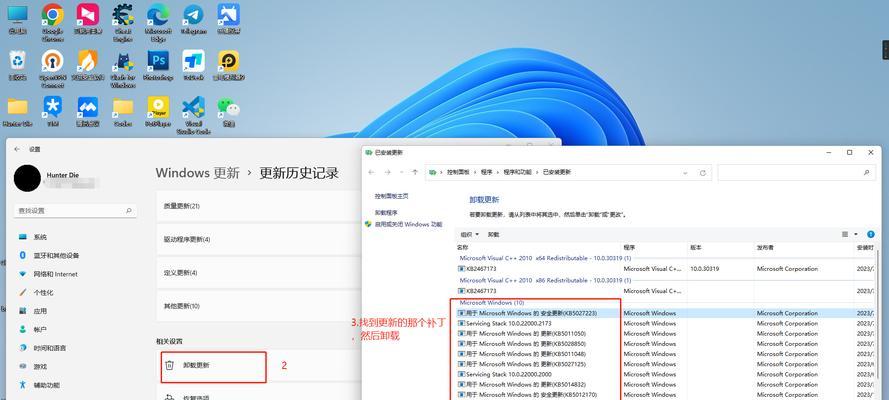This screenshot has height=400, width=889.
Task: Open the 组织 dropdown menu
Action: click(x=469, y=234)
